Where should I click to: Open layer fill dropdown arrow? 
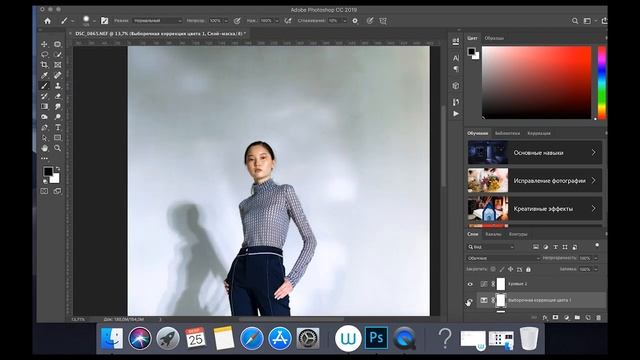click(596, 269)
